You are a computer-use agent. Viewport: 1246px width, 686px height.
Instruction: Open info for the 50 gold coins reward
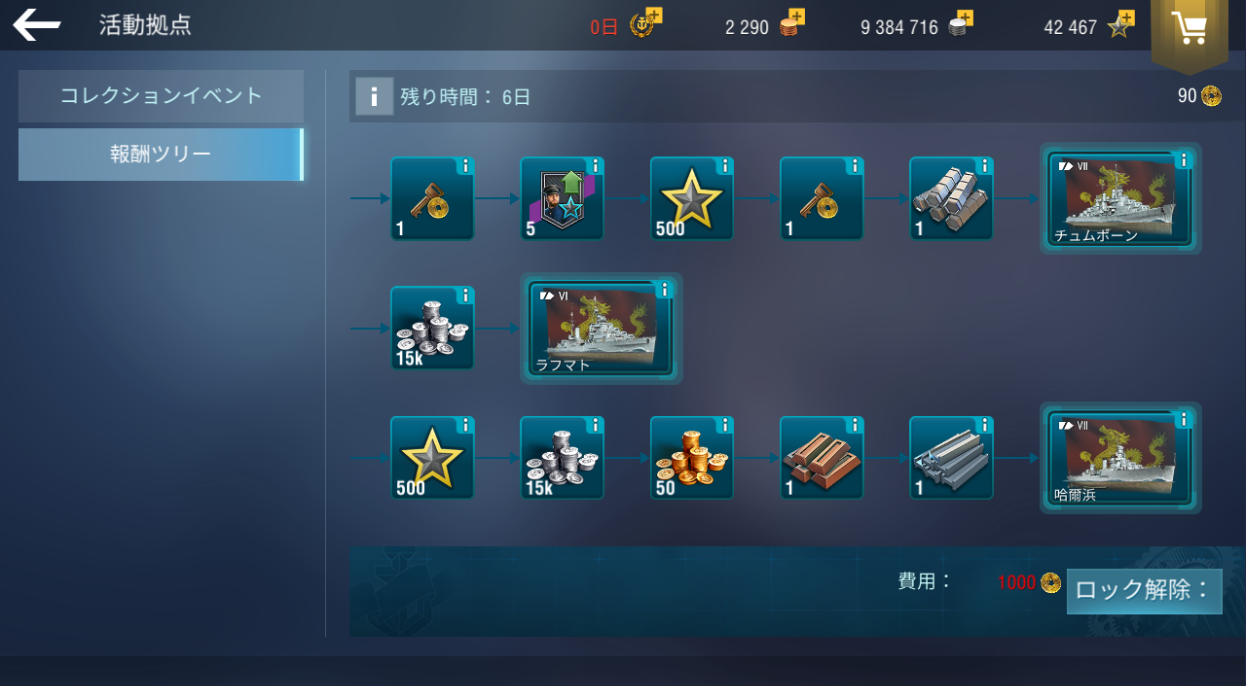(725, 425)
